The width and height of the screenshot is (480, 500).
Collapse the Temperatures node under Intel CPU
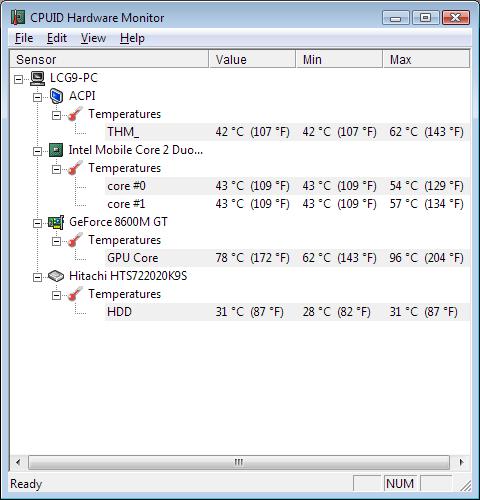coord(57,169)
